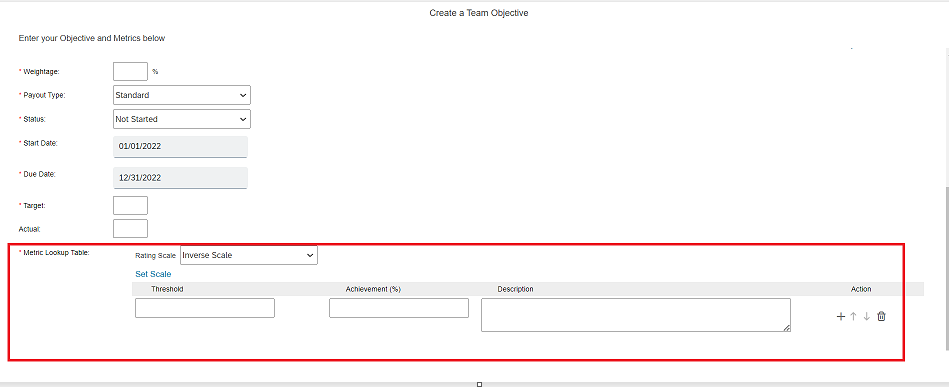Focus the Target input box
Image resolution: width=949 pixels, height=387 pixels.
pos(130,205)
